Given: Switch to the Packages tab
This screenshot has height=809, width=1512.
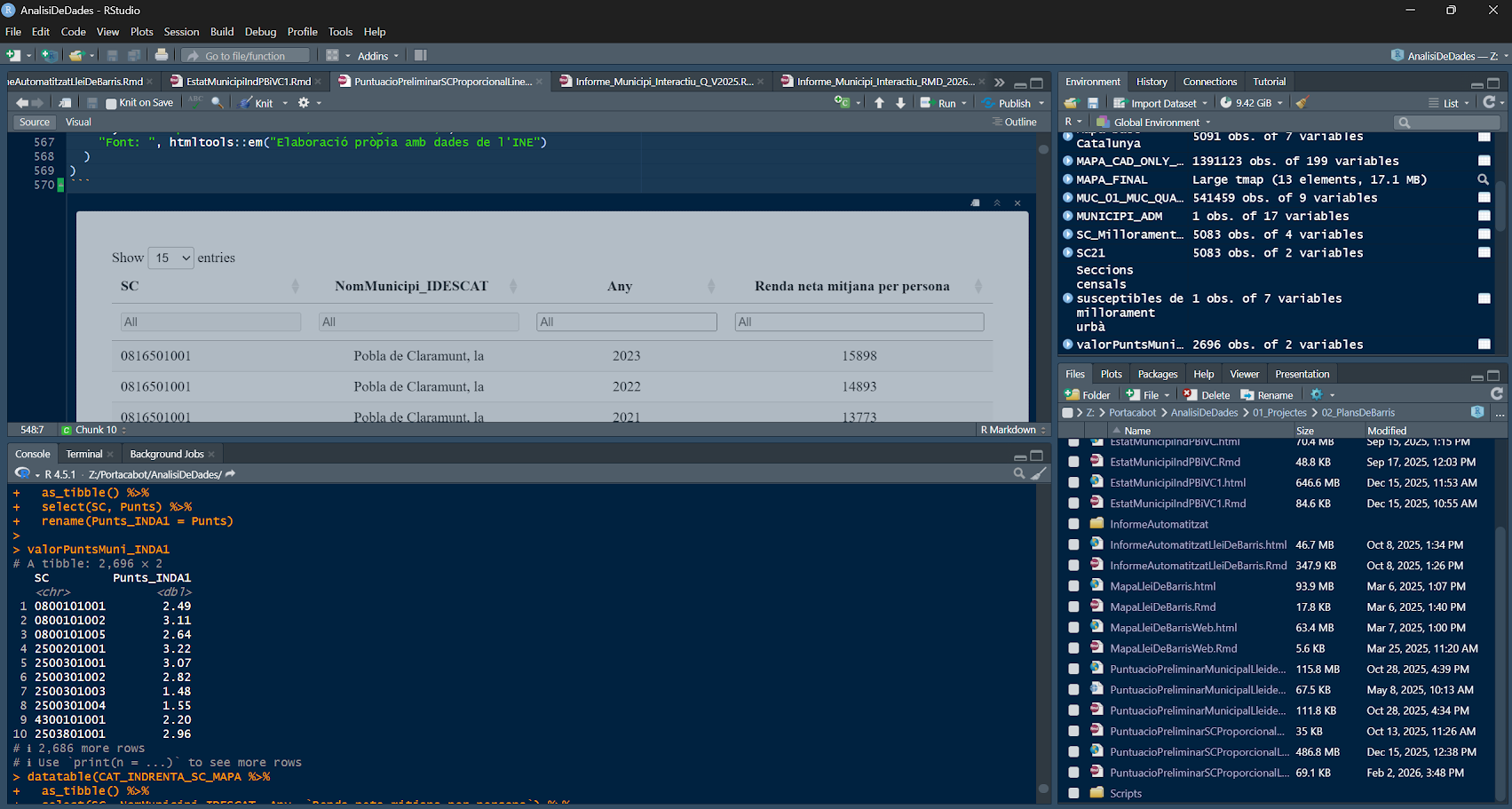Looking at the screenshot, I should coord(1157,374).
